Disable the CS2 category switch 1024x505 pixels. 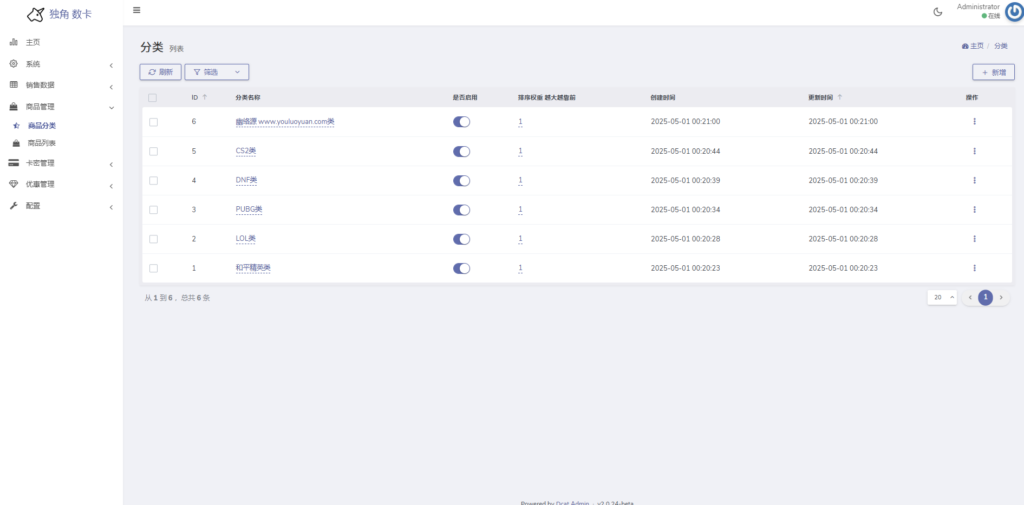pyautogui.click(x=462, y=152)
